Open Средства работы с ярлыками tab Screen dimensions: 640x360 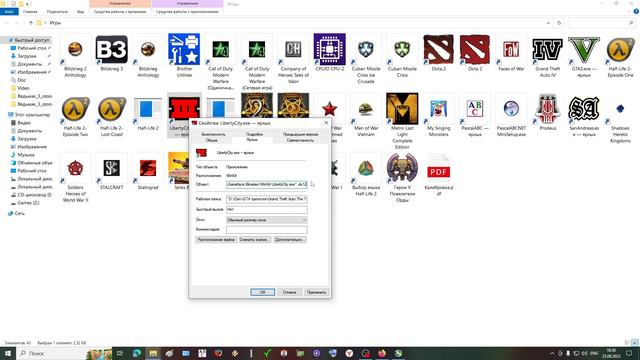point(120,12)
